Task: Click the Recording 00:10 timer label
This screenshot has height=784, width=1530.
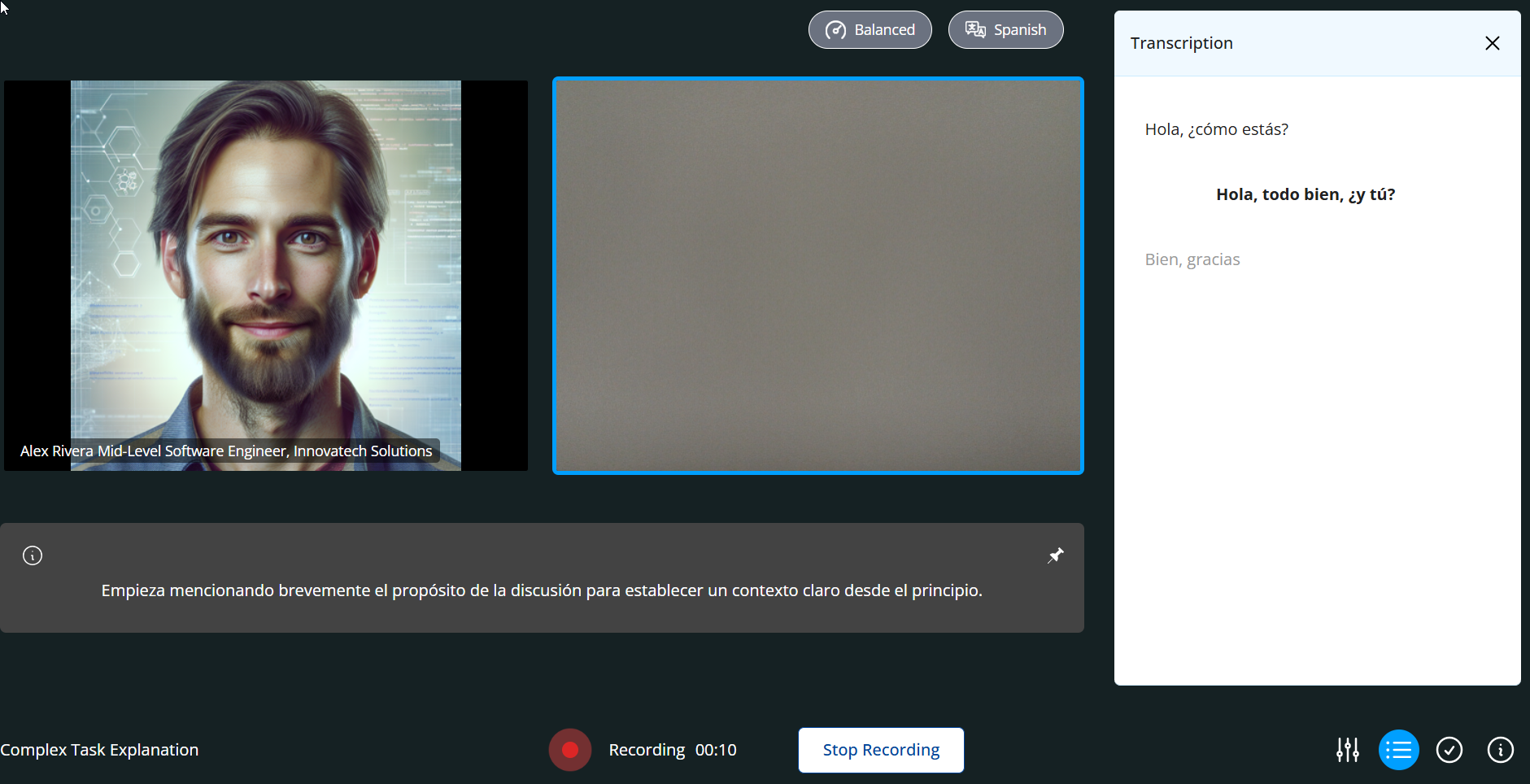Action: pos(672,750)
